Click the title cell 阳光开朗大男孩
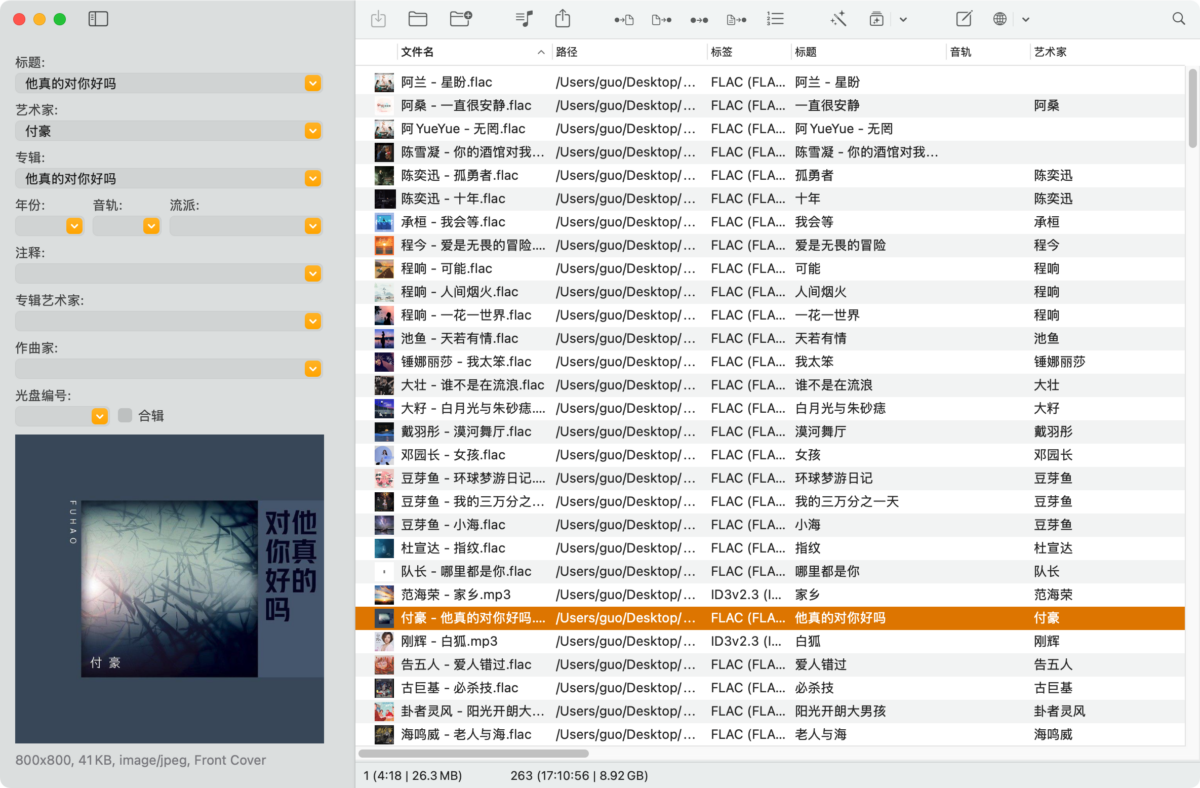1200x788 pixels. [840, 711]
